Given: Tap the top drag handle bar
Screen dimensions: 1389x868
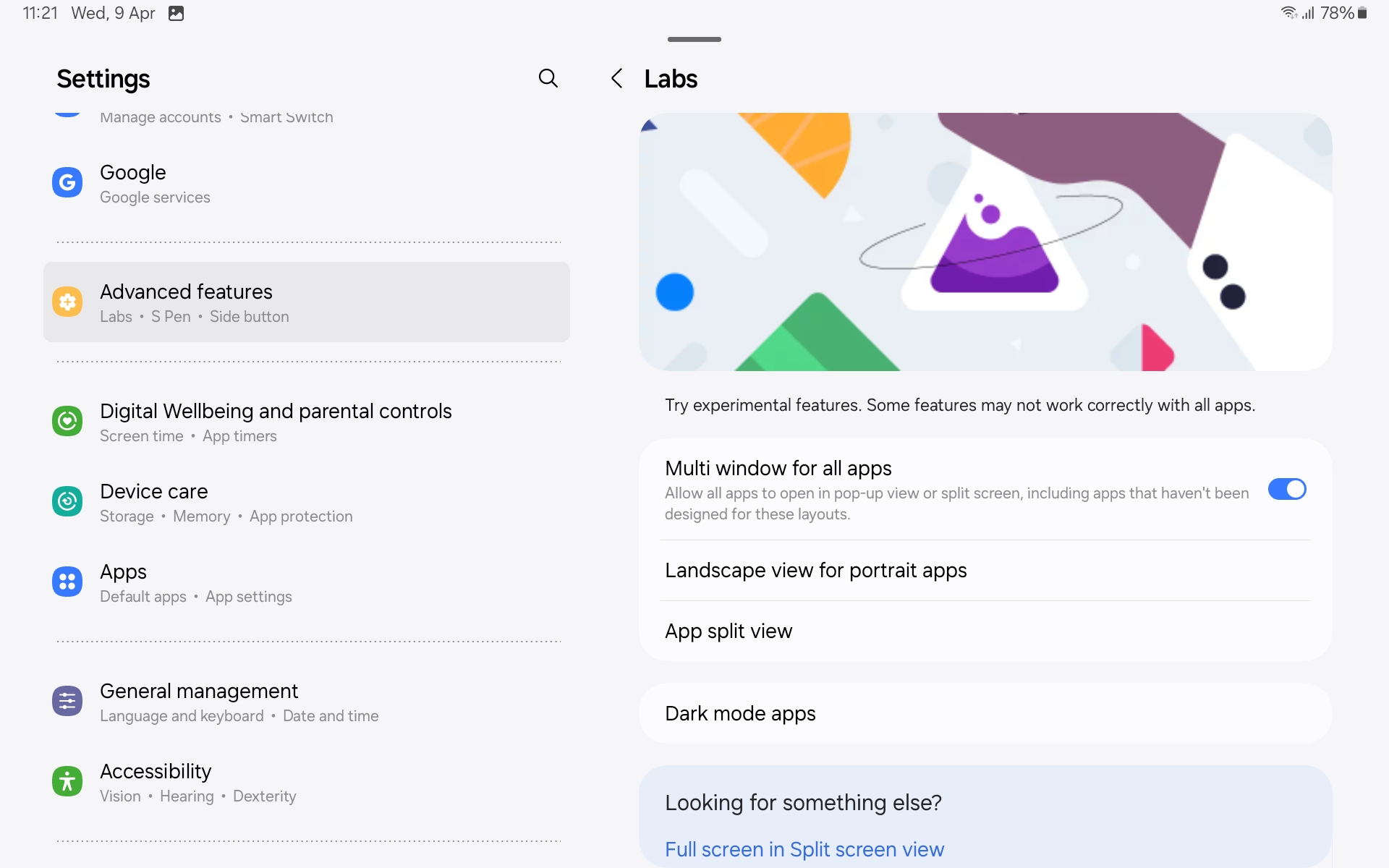Looking at the screenshot, I should coord(694,39).
